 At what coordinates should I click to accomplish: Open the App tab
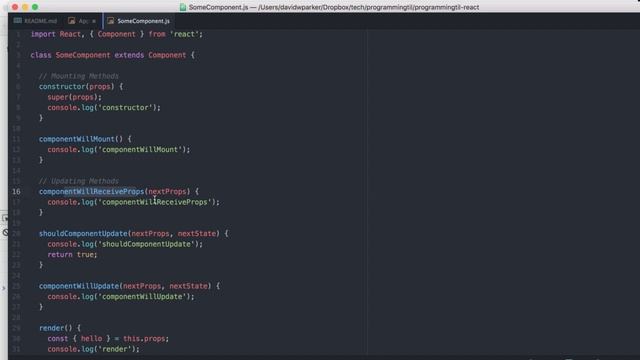tap(82, 21)
